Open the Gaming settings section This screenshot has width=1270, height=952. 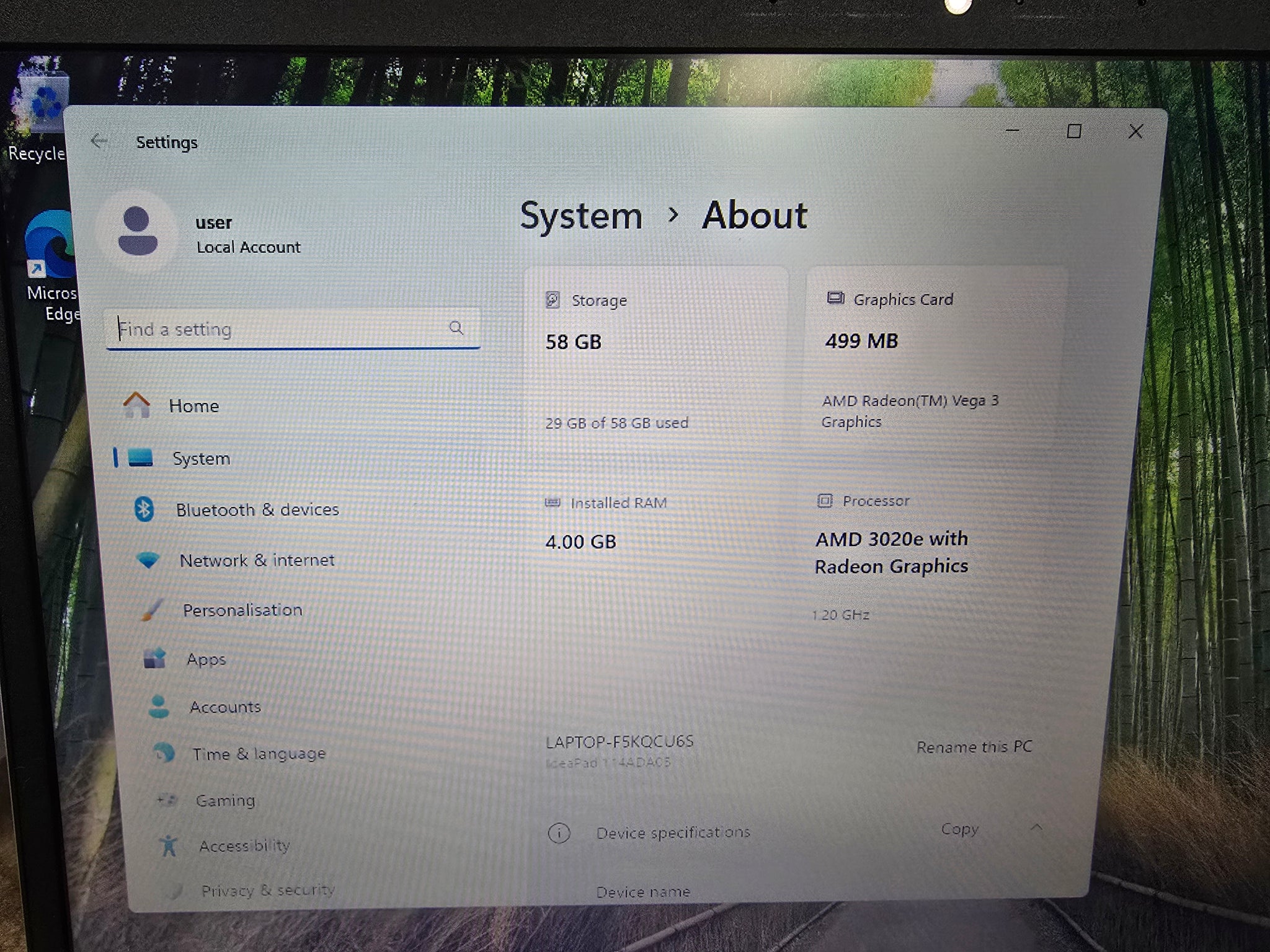(x=225, y=801)
